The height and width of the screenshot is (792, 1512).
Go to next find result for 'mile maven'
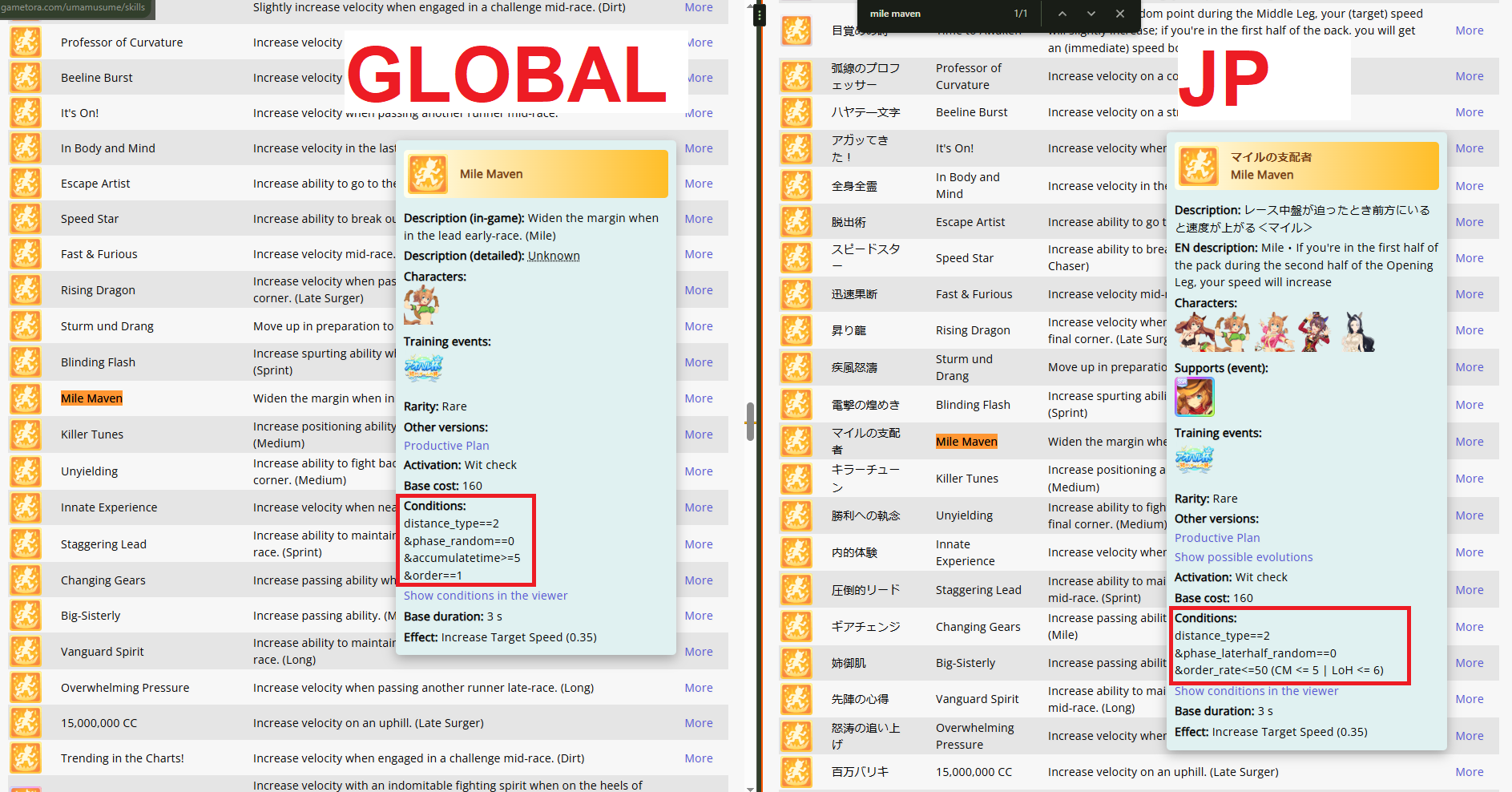(x=1091, y=14)
